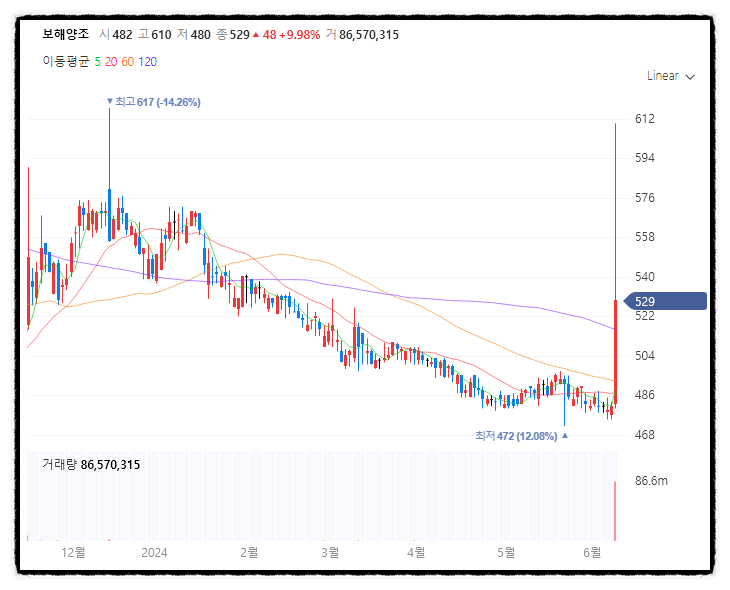
Task: Click the 612 price axis label
Action: [645, 119]
